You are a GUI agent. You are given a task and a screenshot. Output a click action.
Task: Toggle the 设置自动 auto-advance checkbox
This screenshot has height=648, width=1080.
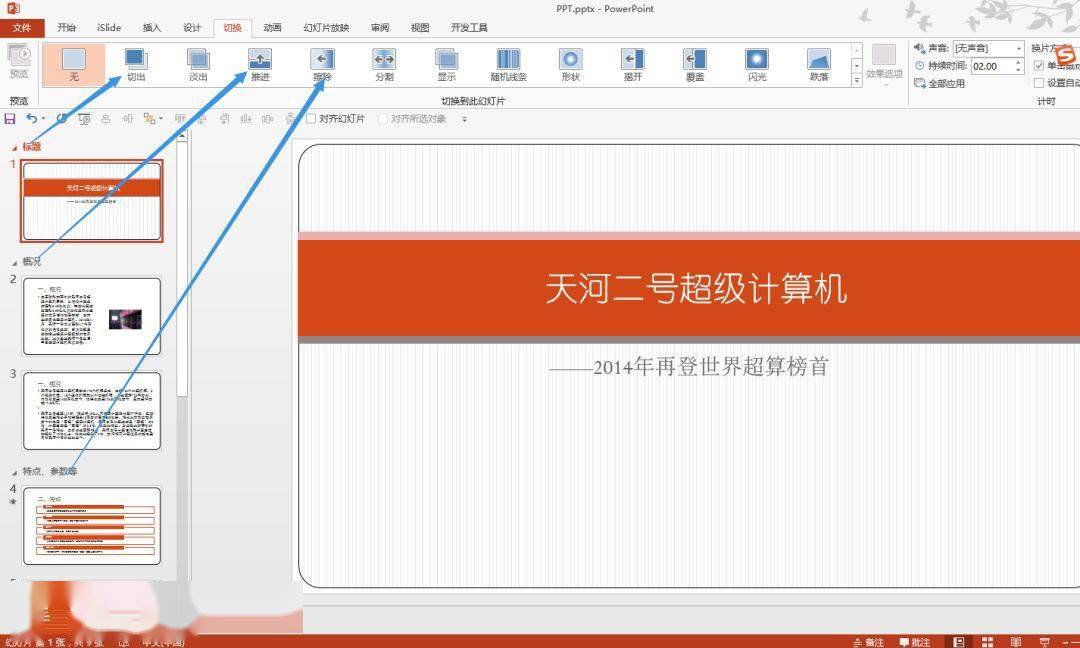[x=1039, y=83]
